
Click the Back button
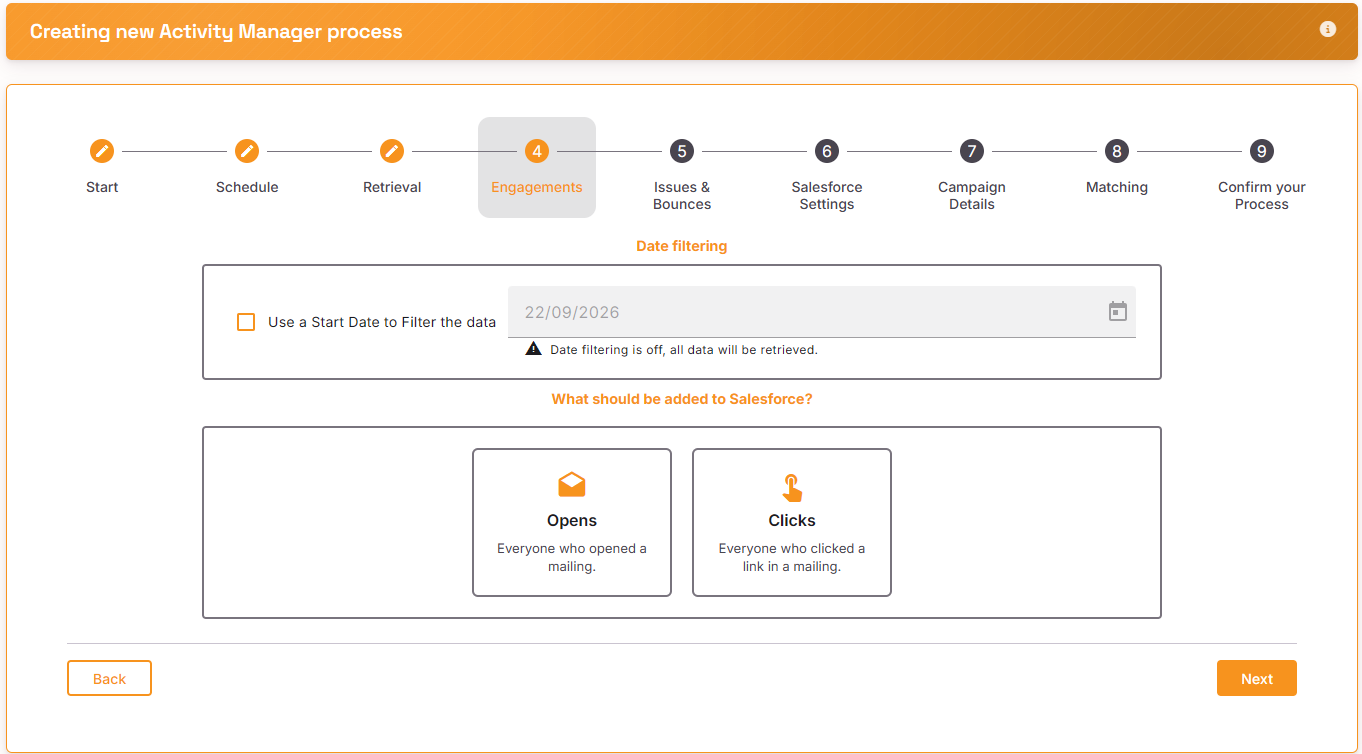click(109, 678)
